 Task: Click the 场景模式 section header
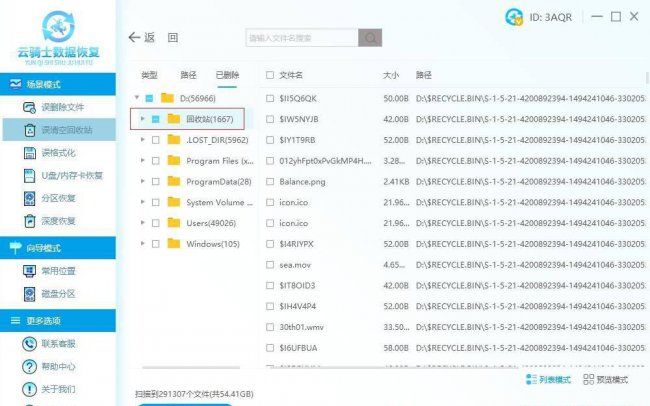tap(58, 84)
